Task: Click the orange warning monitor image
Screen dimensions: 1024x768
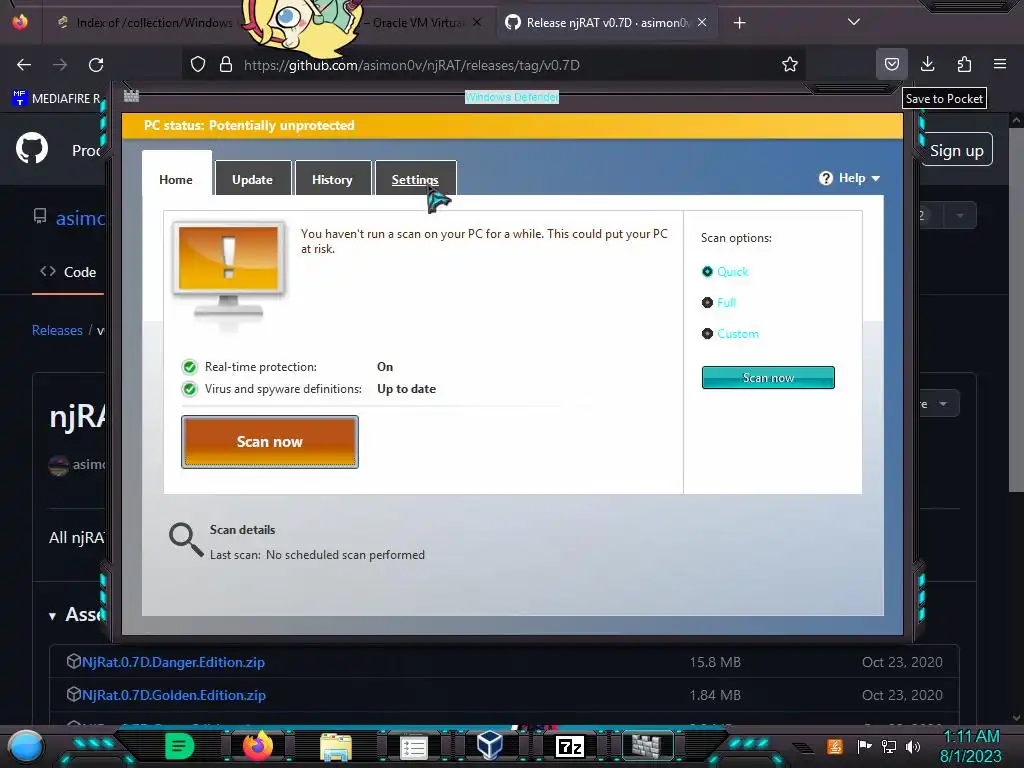Action: 229,270
